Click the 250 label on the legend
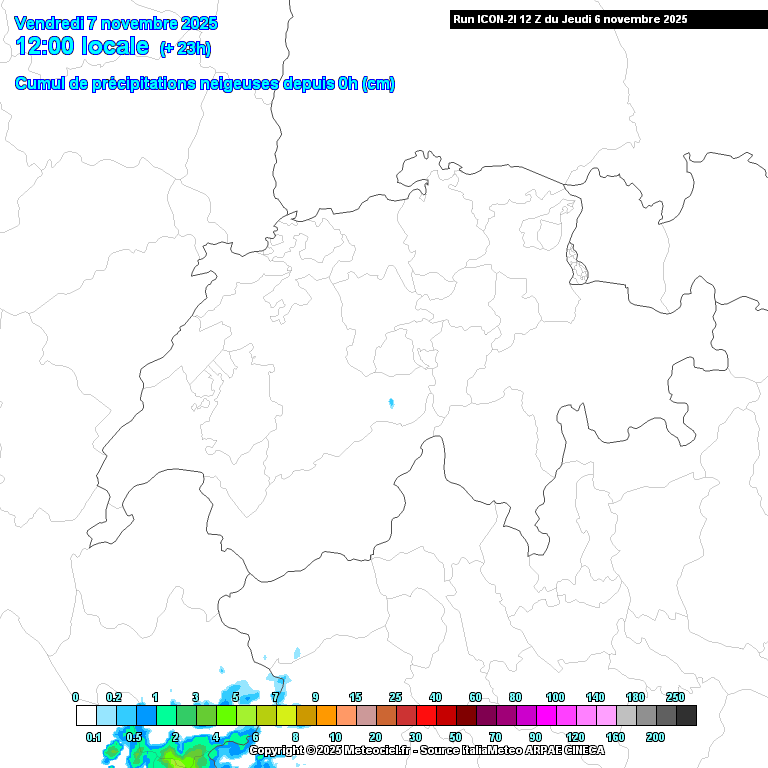The width and height of the screenshot is (768, 768). coord(675,697)
